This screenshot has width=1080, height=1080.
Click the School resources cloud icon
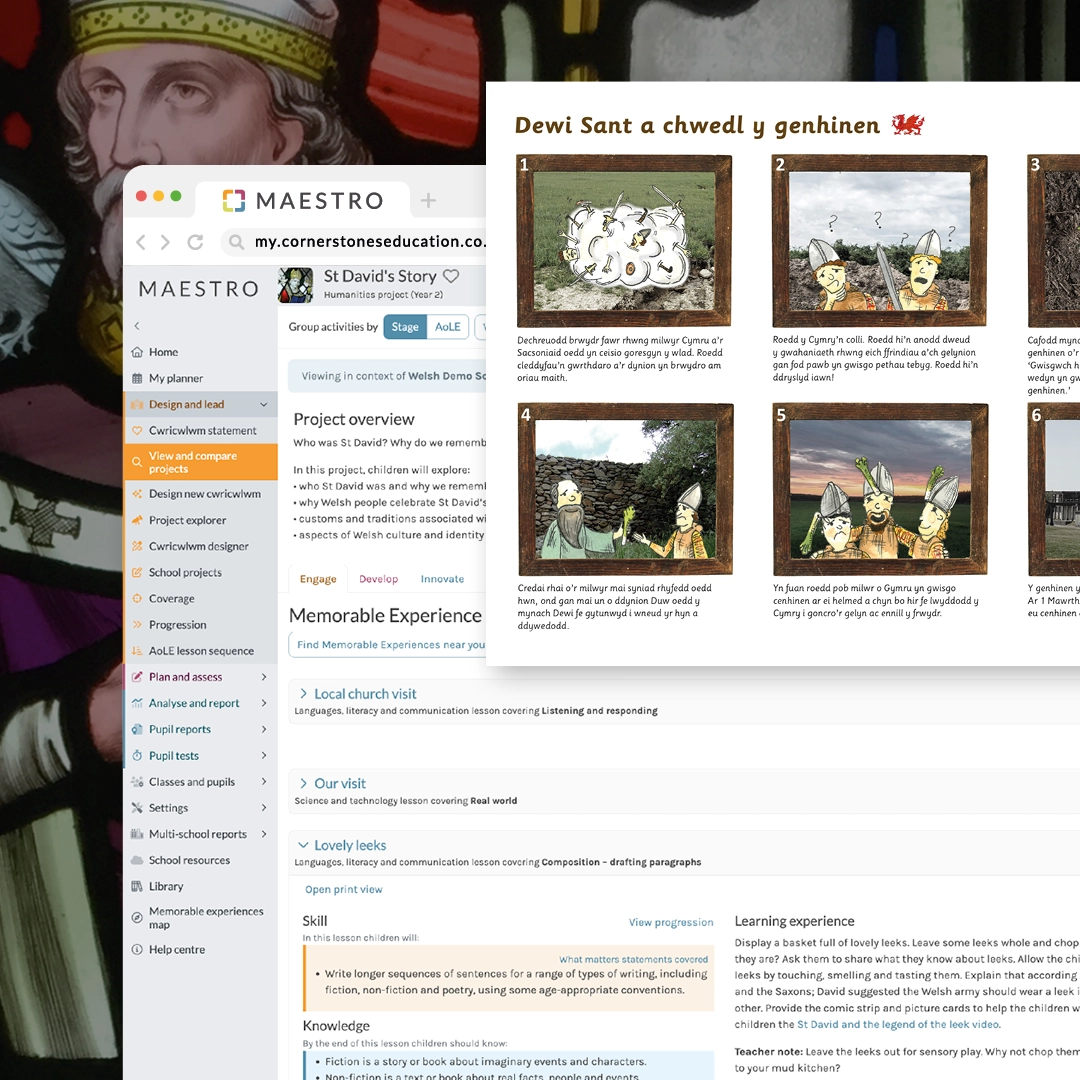(x=137, y=860)
